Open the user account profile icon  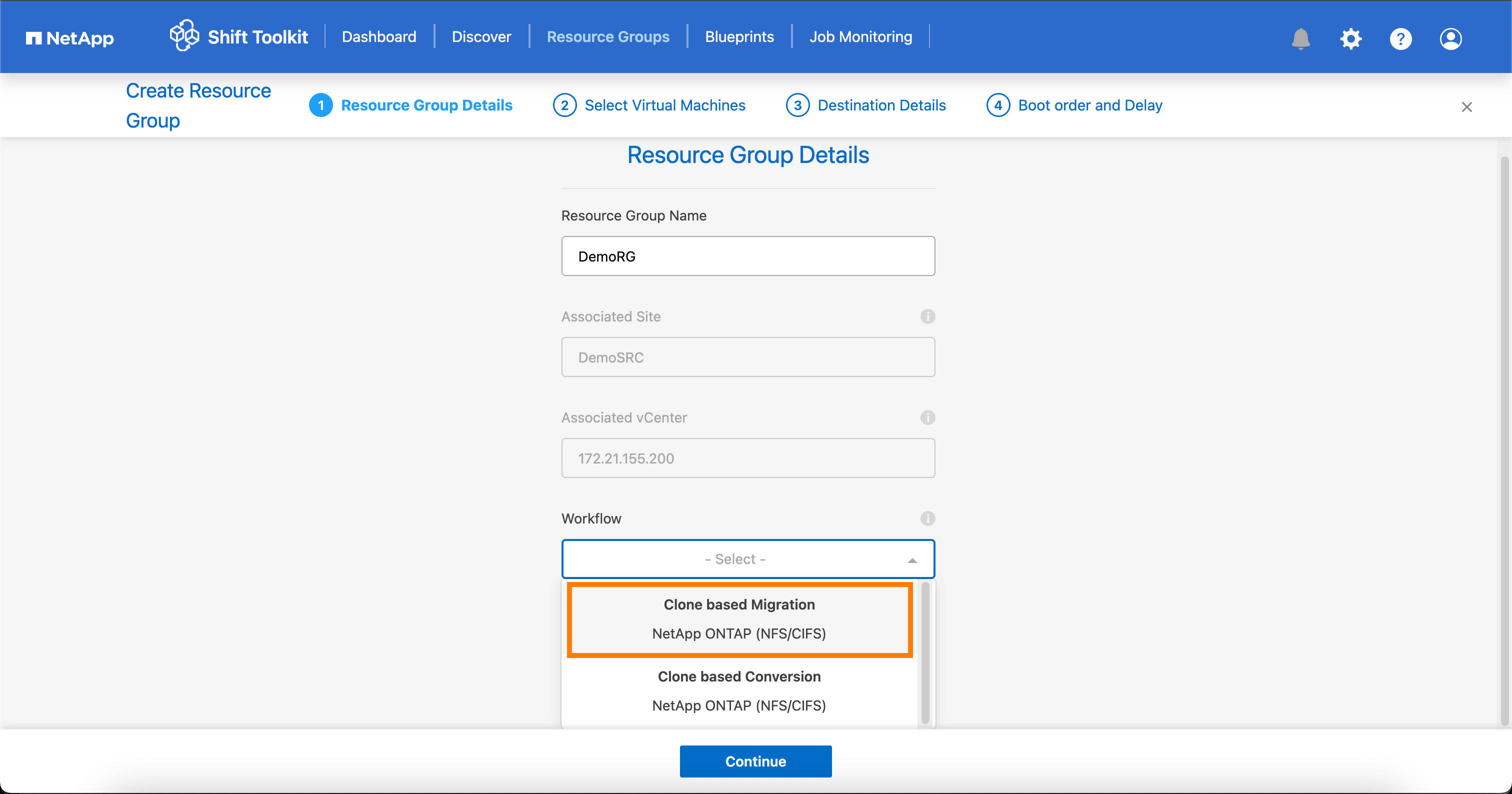(x=1450, y=38)
